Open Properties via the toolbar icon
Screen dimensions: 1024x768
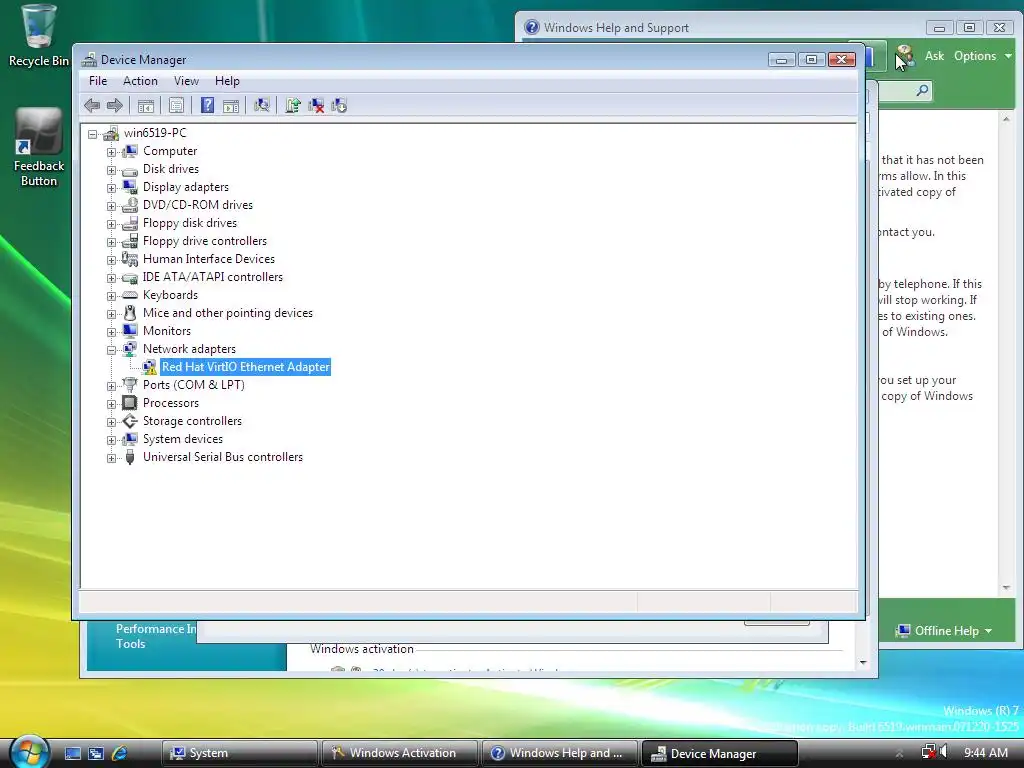176,105
